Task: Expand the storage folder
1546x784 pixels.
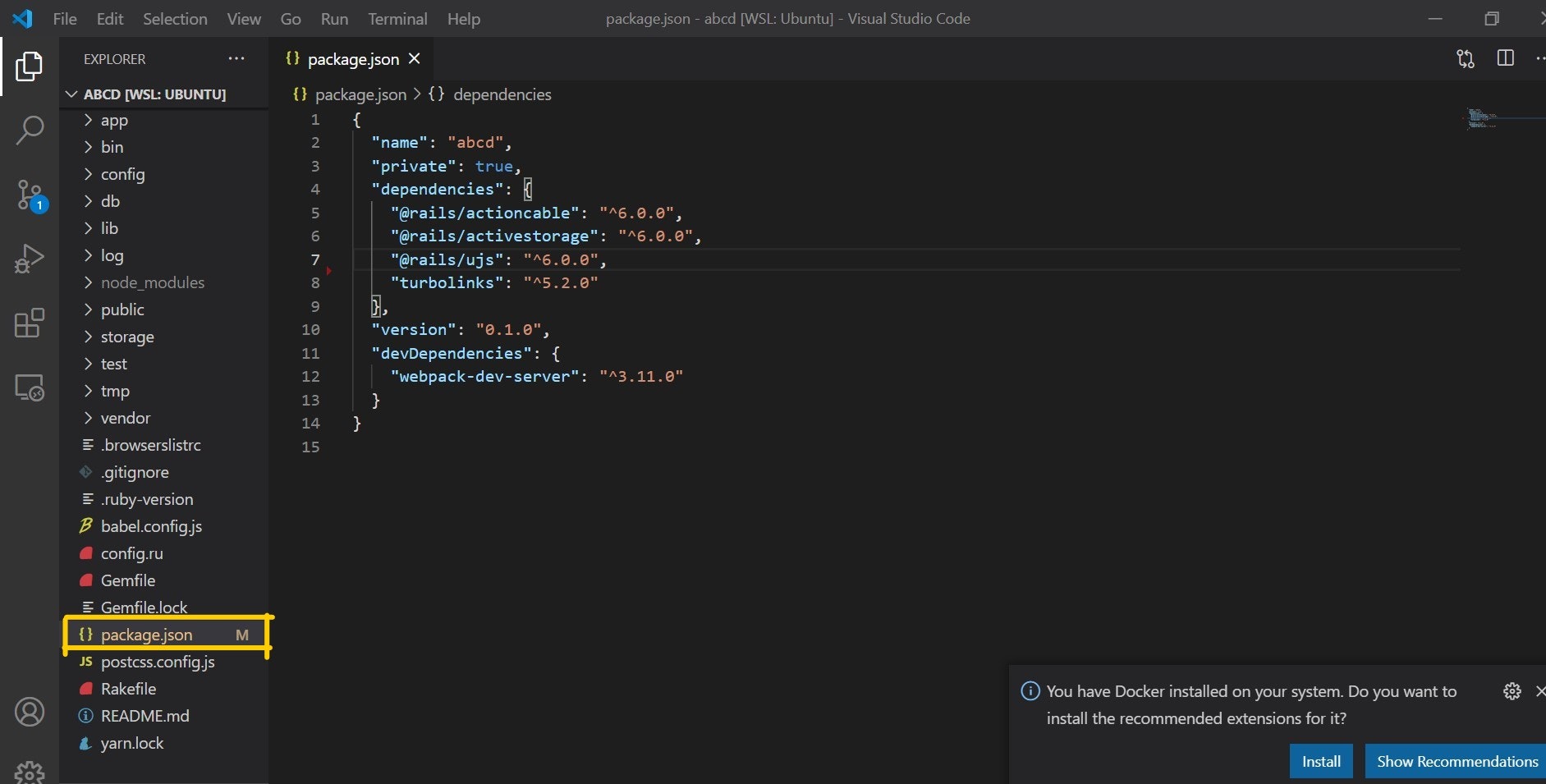Action: click(164, 337)
